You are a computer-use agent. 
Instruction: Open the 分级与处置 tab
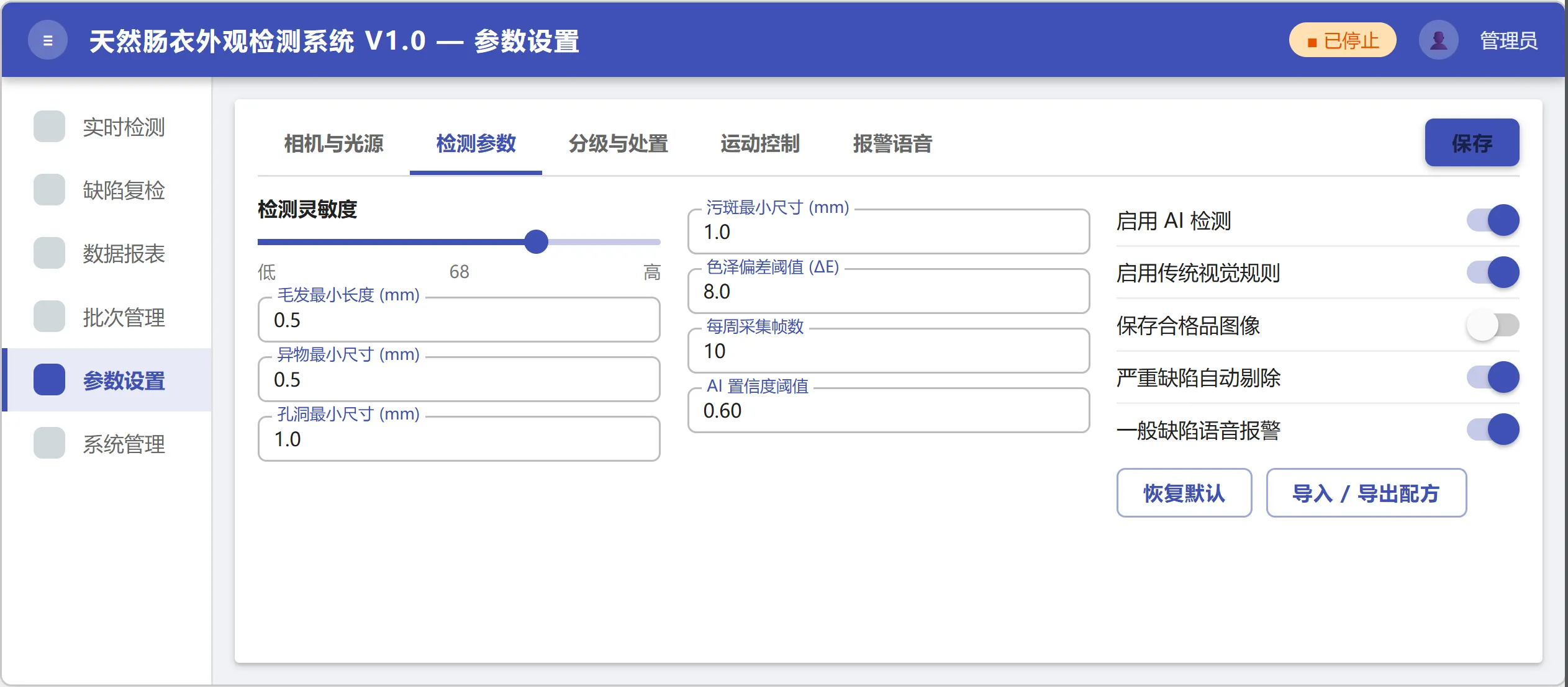618,144
